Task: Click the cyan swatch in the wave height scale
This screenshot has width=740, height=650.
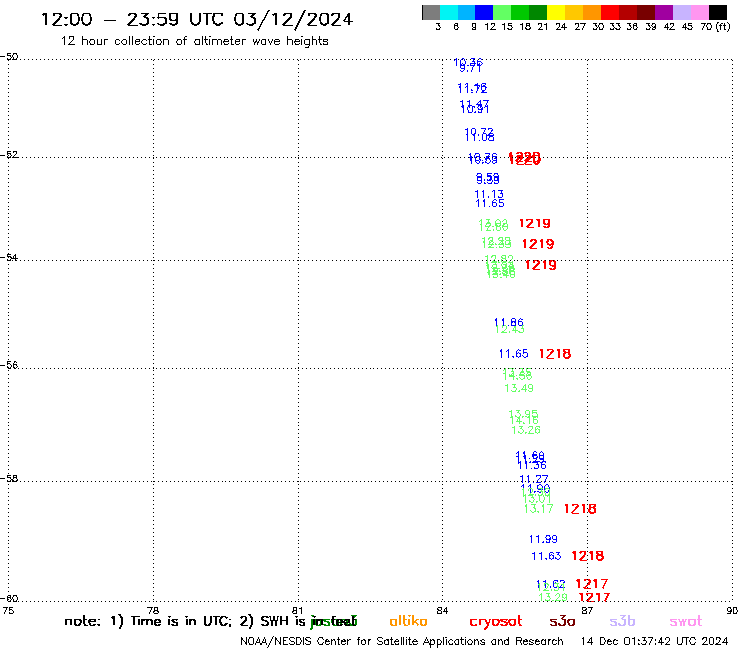Action: [x=449, y=12]
